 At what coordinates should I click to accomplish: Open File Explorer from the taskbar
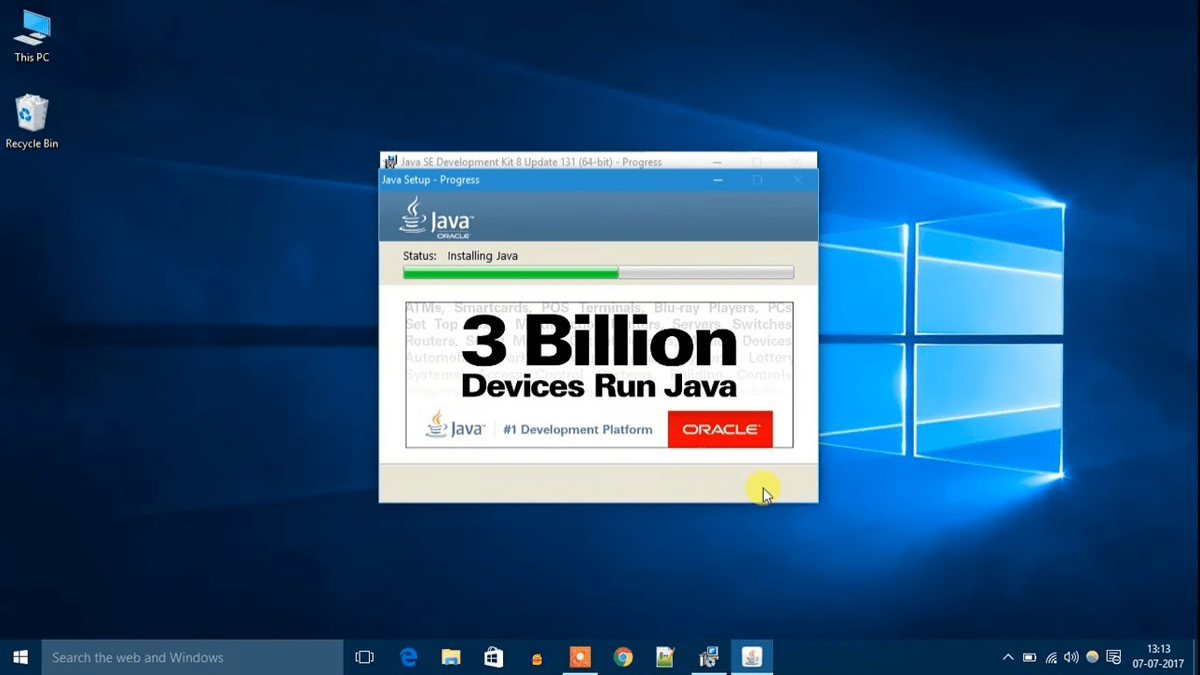(450, 657)
